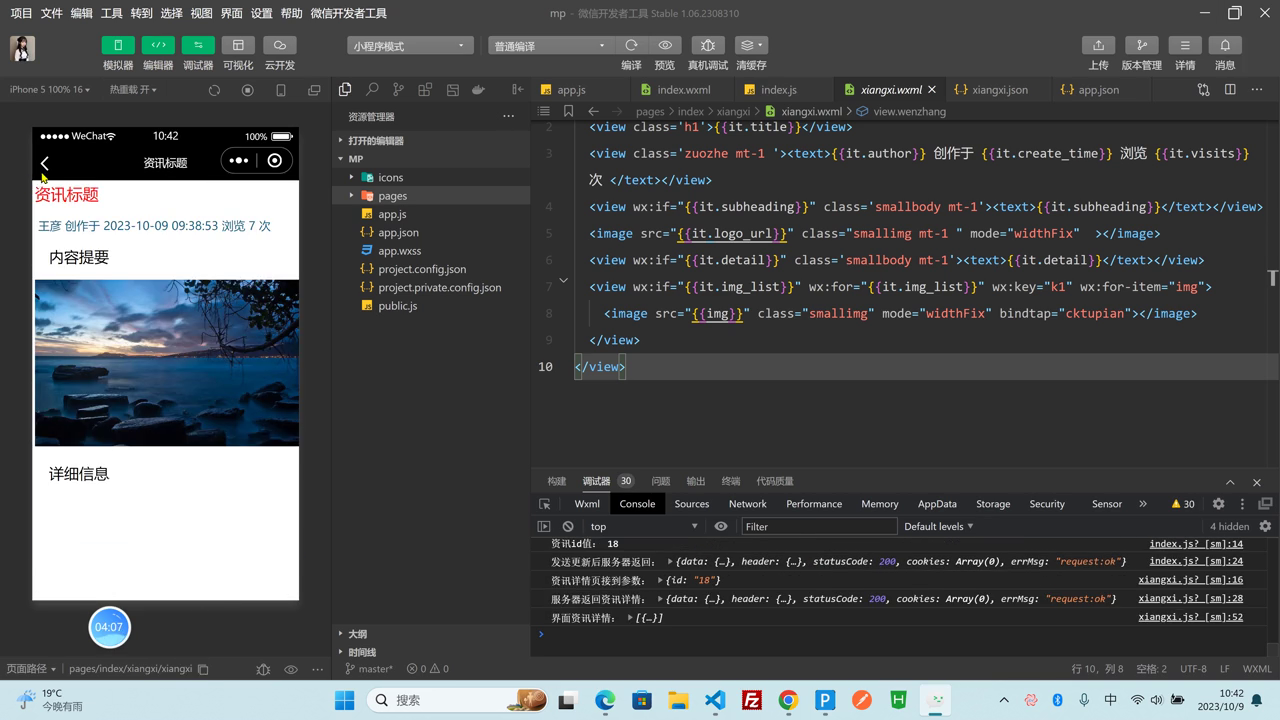This screenshot has height=720, width=1280.
Task: Open the Docker whale sidebar icon
Action: [478, 90]
